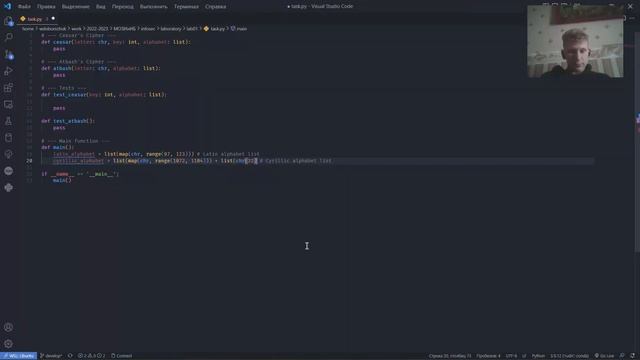
Task: Click 'infosec' breadcrumb segment
Action: 148,29
